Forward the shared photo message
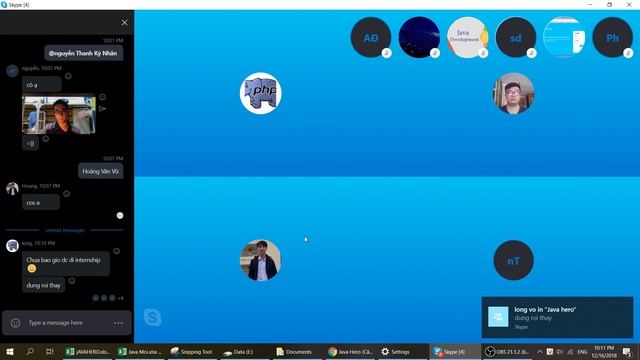The height and width of the screenshot is (360, 640). pos(102,109)
